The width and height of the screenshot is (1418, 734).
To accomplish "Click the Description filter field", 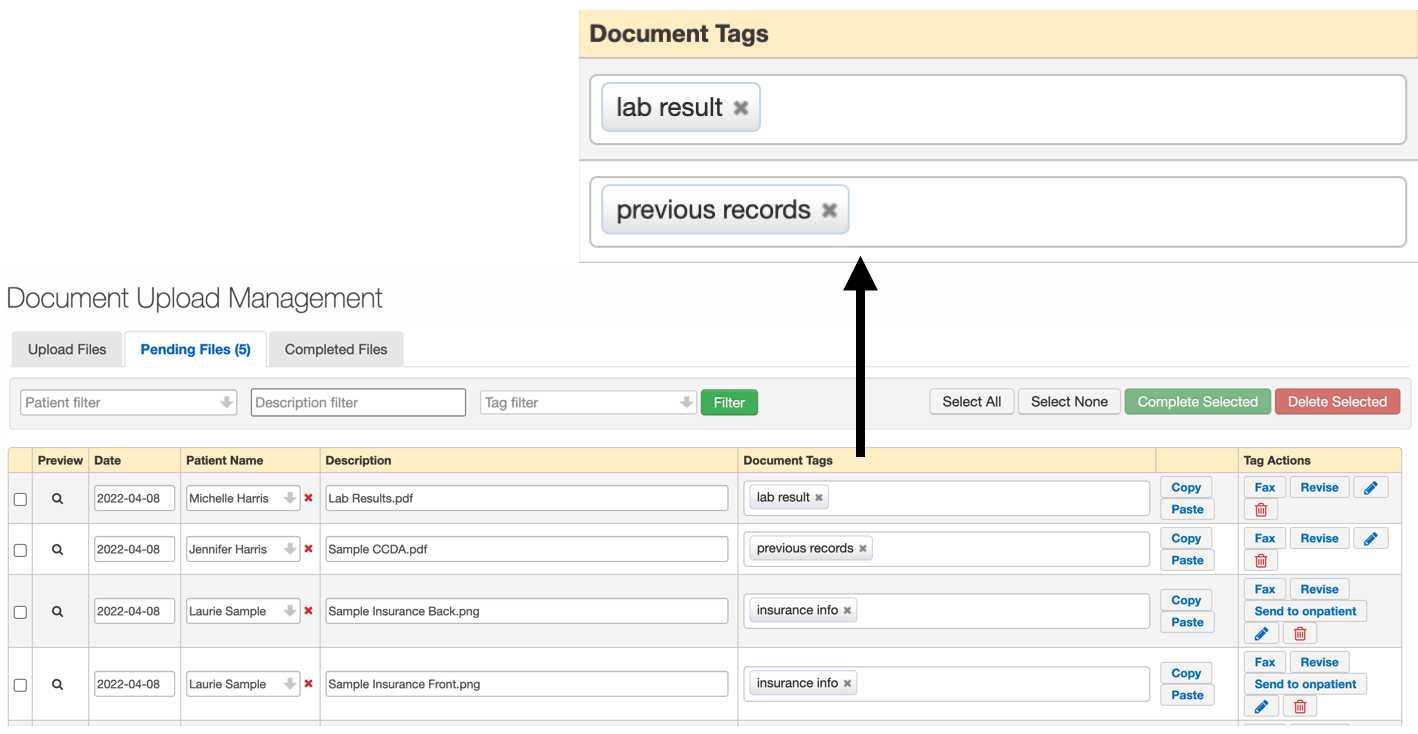I will (358, 402).
